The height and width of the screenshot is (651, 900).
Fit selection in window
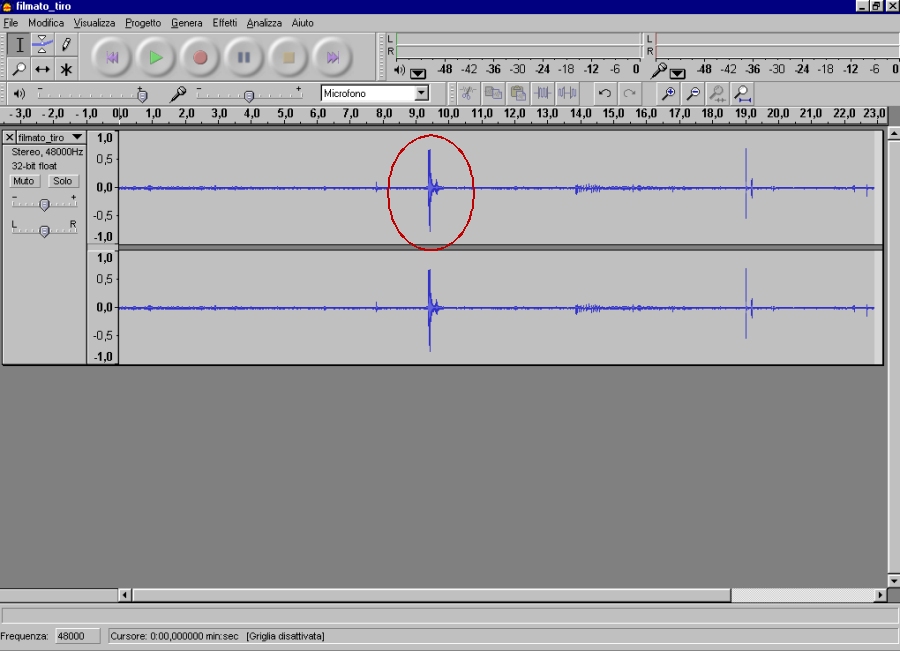[717, 93]
